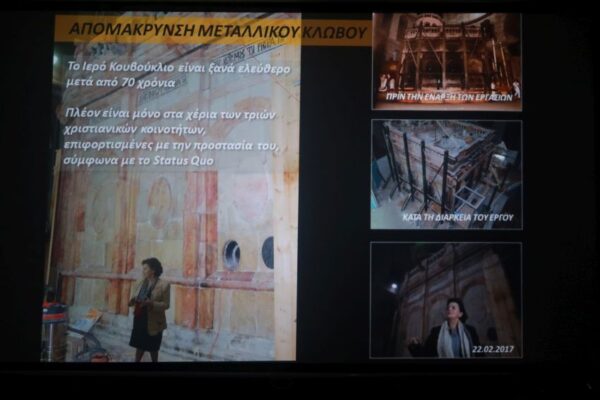This screenshot has height=400, width=600.
Task: Open the bottom-right photo with the woman
Action: tap(446, 298)
